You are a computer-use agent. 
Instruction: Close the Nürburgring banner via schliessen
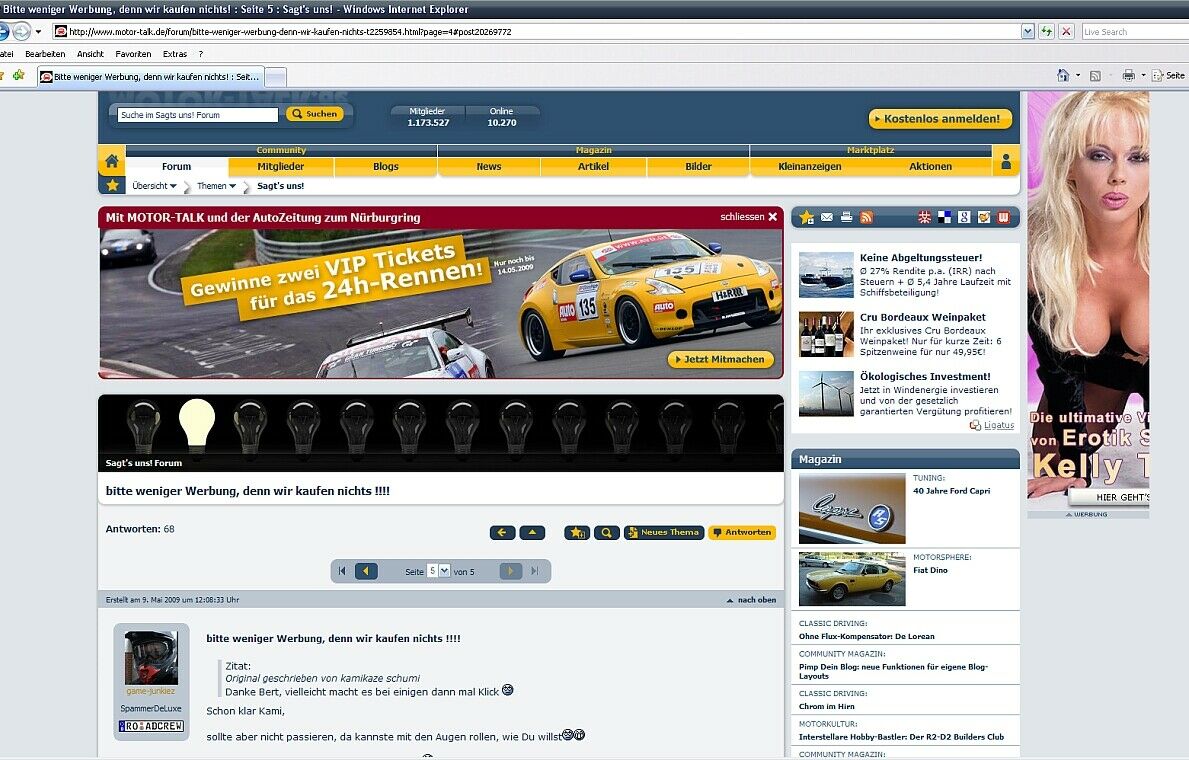(x=748, y=217)
